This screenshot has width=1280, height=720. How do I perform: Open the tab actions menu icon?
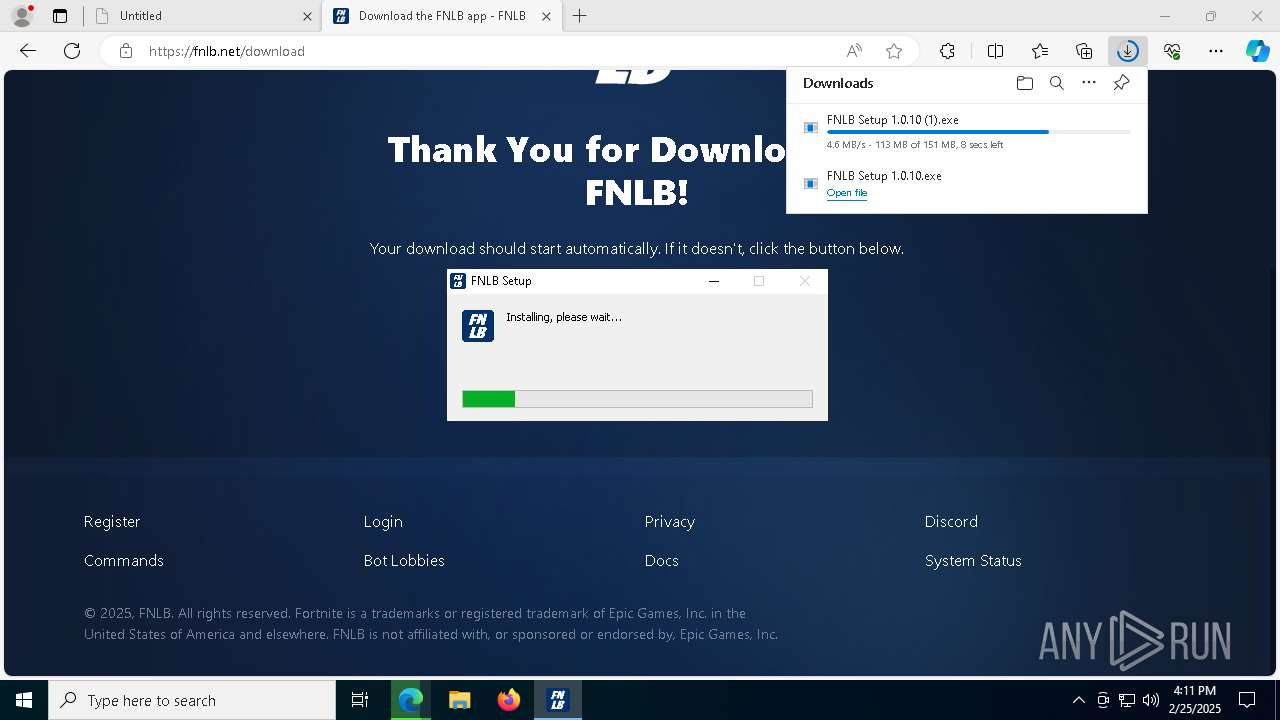point(60,16)
